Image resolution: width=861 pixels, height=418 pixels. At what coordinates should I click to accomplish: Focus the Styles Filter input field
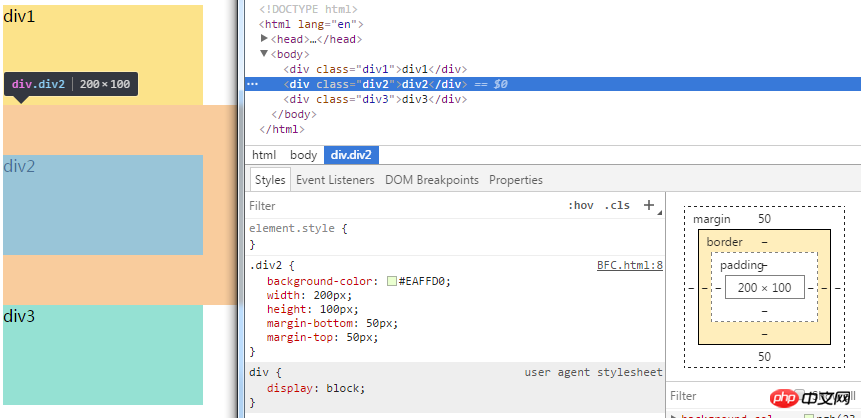tap(400, 206)
